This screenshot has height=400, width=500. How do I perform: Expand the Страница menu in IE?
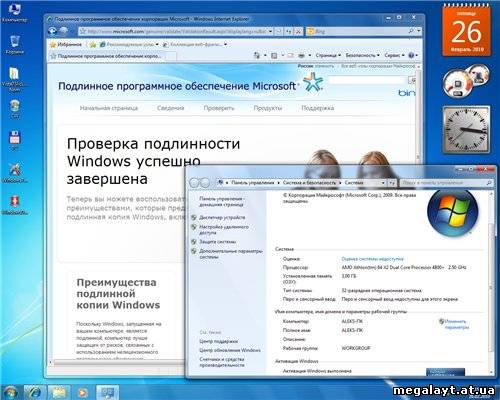[x=328, y=55]
